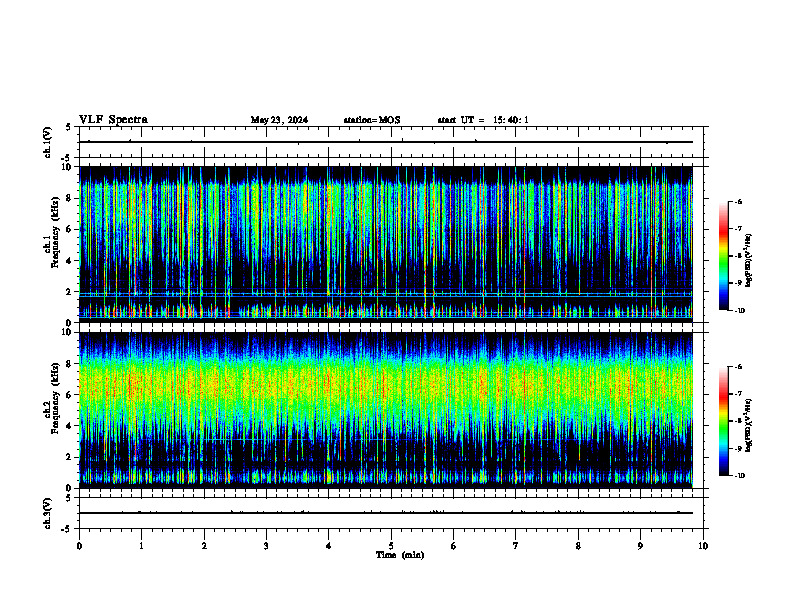Click the ch.3 voltage trace strip
792x612 pixels.
pos(391,513)
